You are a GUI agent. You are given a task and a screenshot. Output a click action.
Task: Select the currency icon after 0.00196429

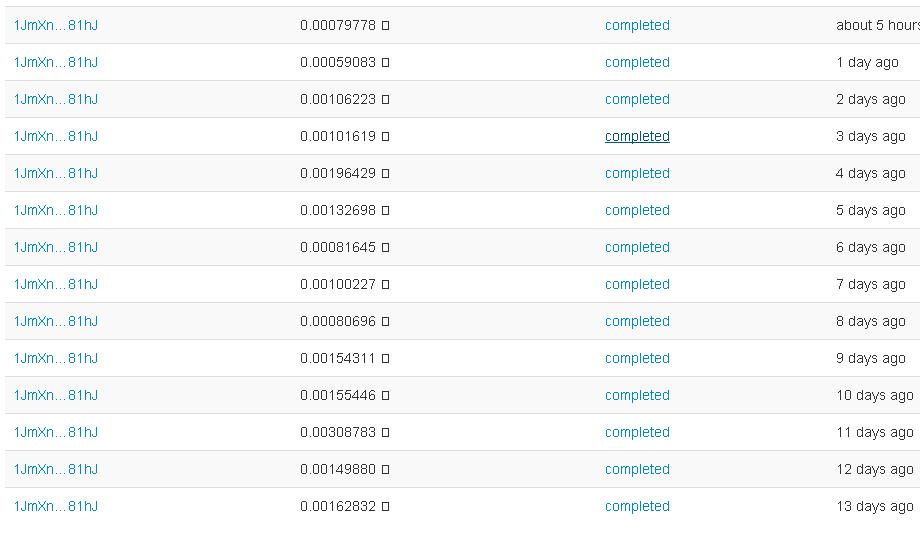click(x=386, y=174)
